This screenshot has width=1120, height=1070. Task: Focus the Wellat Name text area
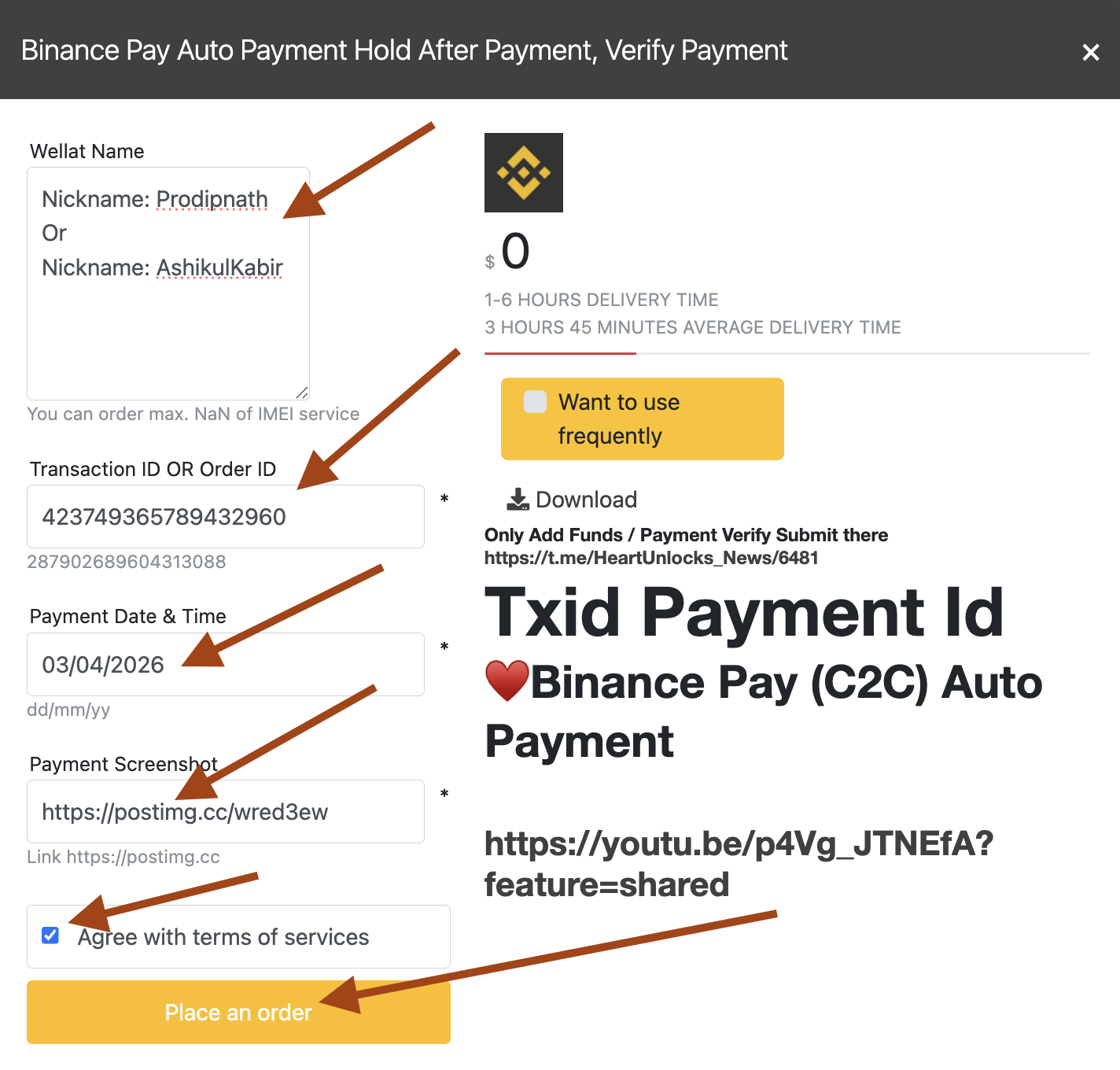(x=168, y=283)
